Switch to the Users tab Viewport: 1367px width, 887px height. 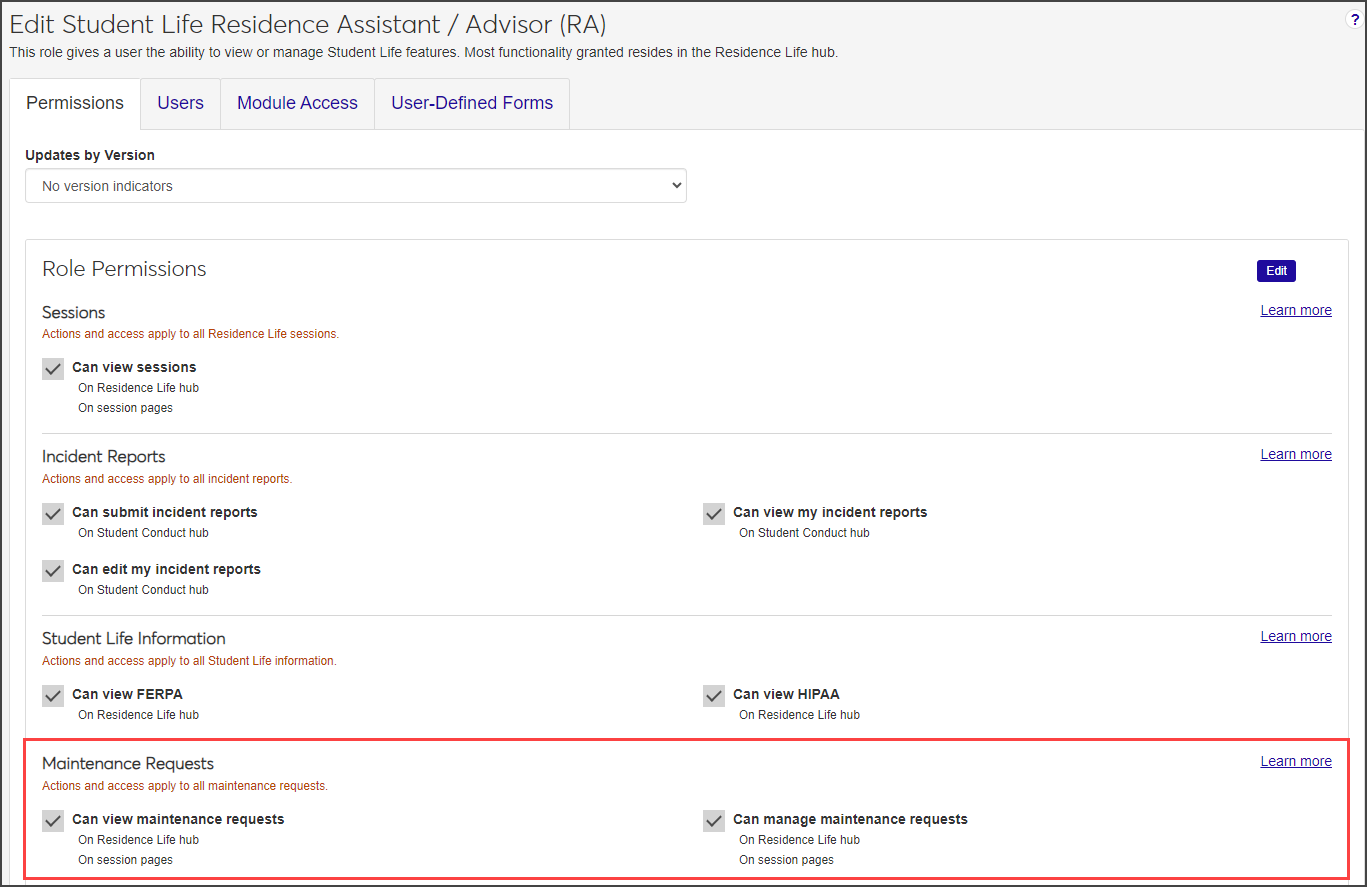[180, 103]
